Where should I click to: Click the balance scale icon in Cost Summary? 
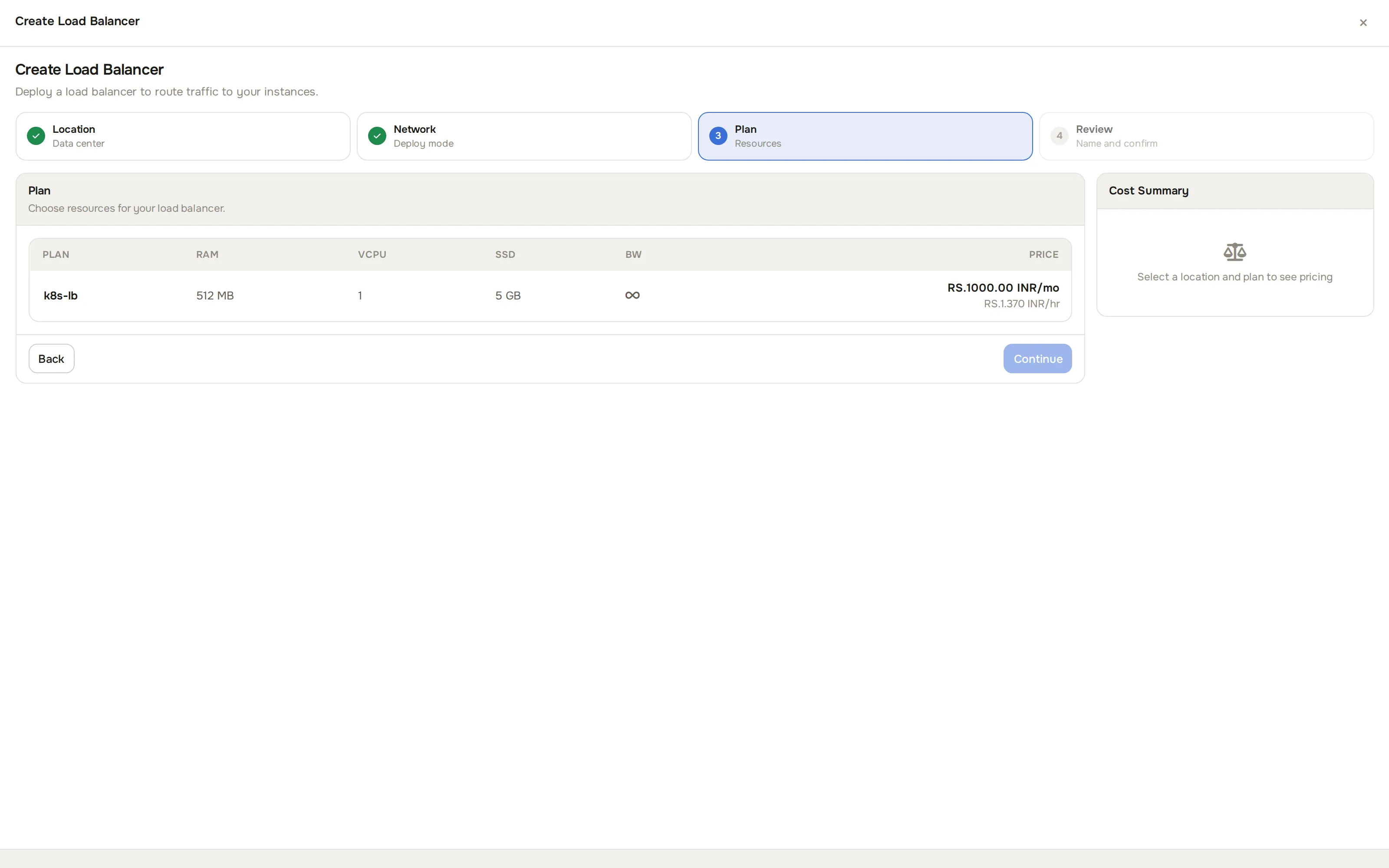(1234, 252)
